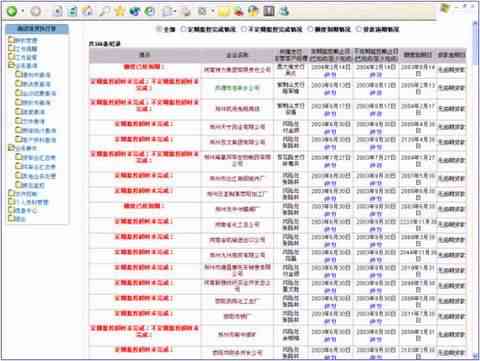Image resolution: width=480 pixels, height=361 pixels.
Task: Click the Mail envelope icon
Action: 167,12
